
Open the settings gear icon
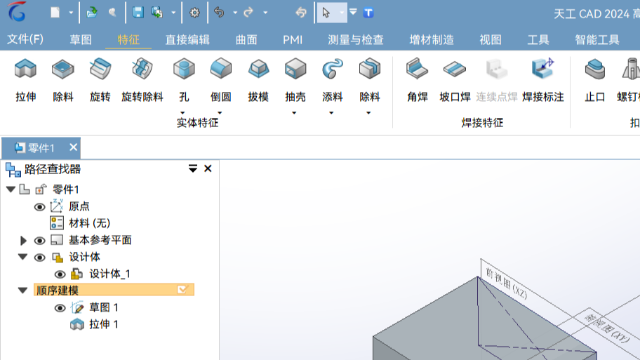point(195,13)
